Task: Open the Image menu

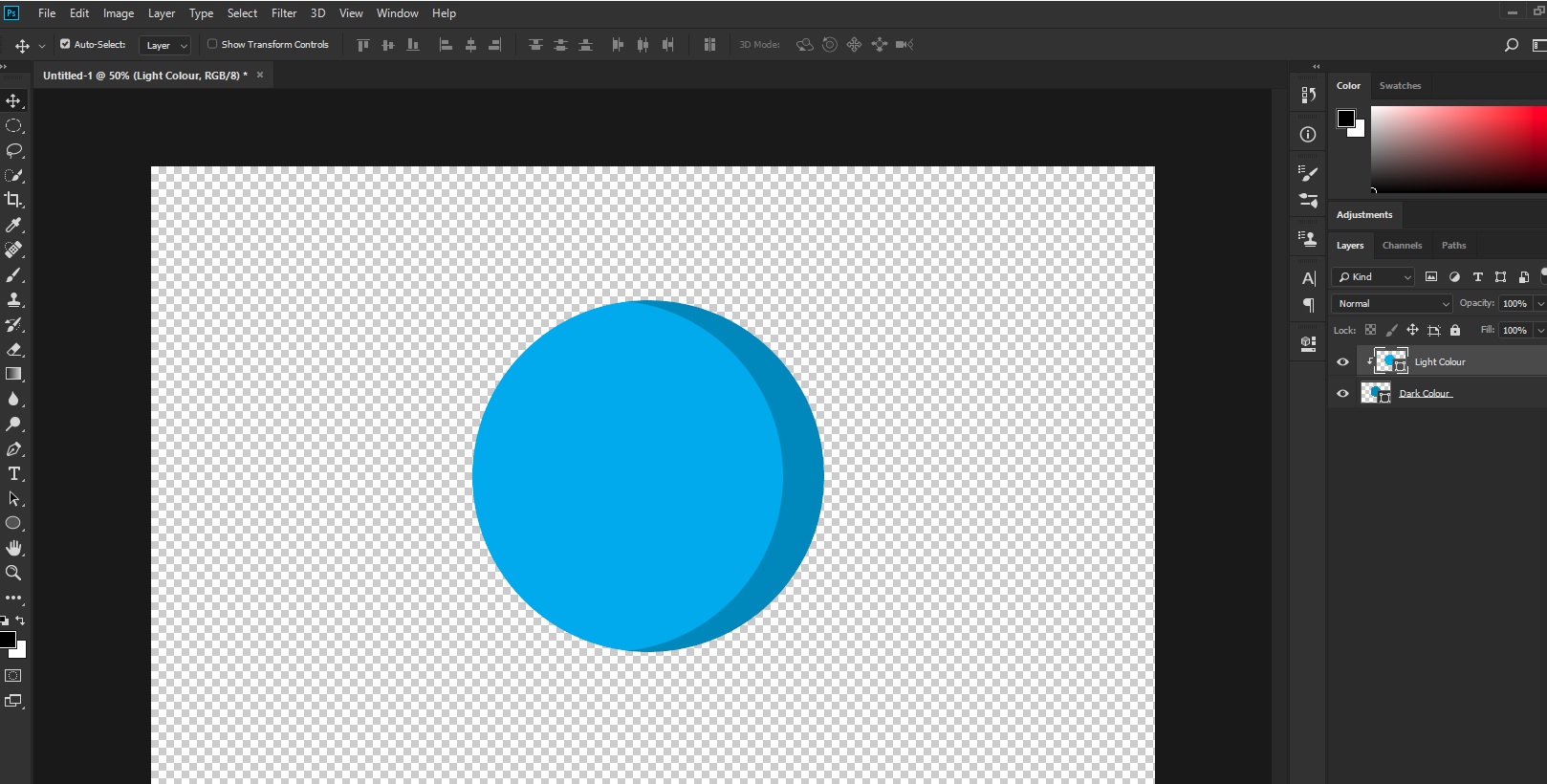Action: click(x=119, y=13)
